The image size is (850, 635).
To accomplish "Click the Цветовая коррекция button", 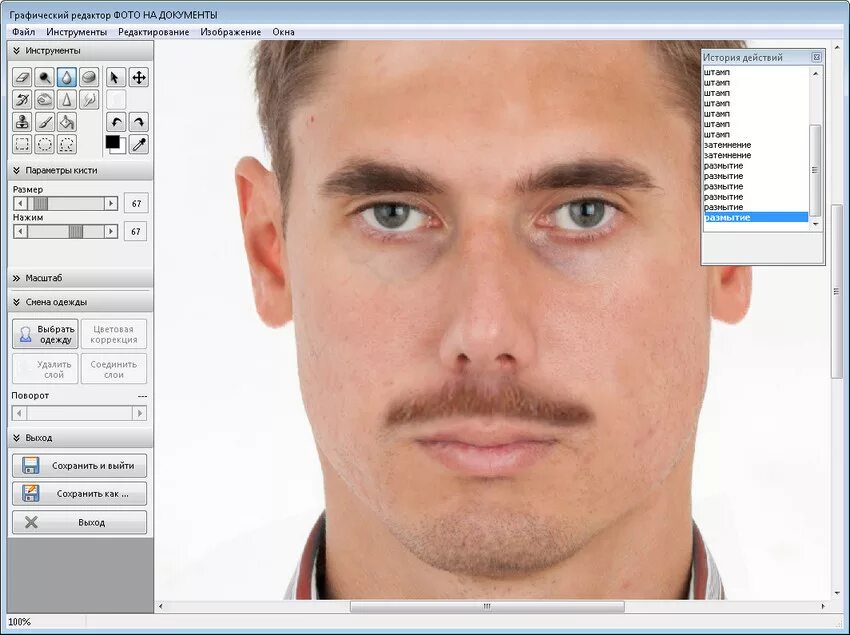I will [x=114, y=334].
